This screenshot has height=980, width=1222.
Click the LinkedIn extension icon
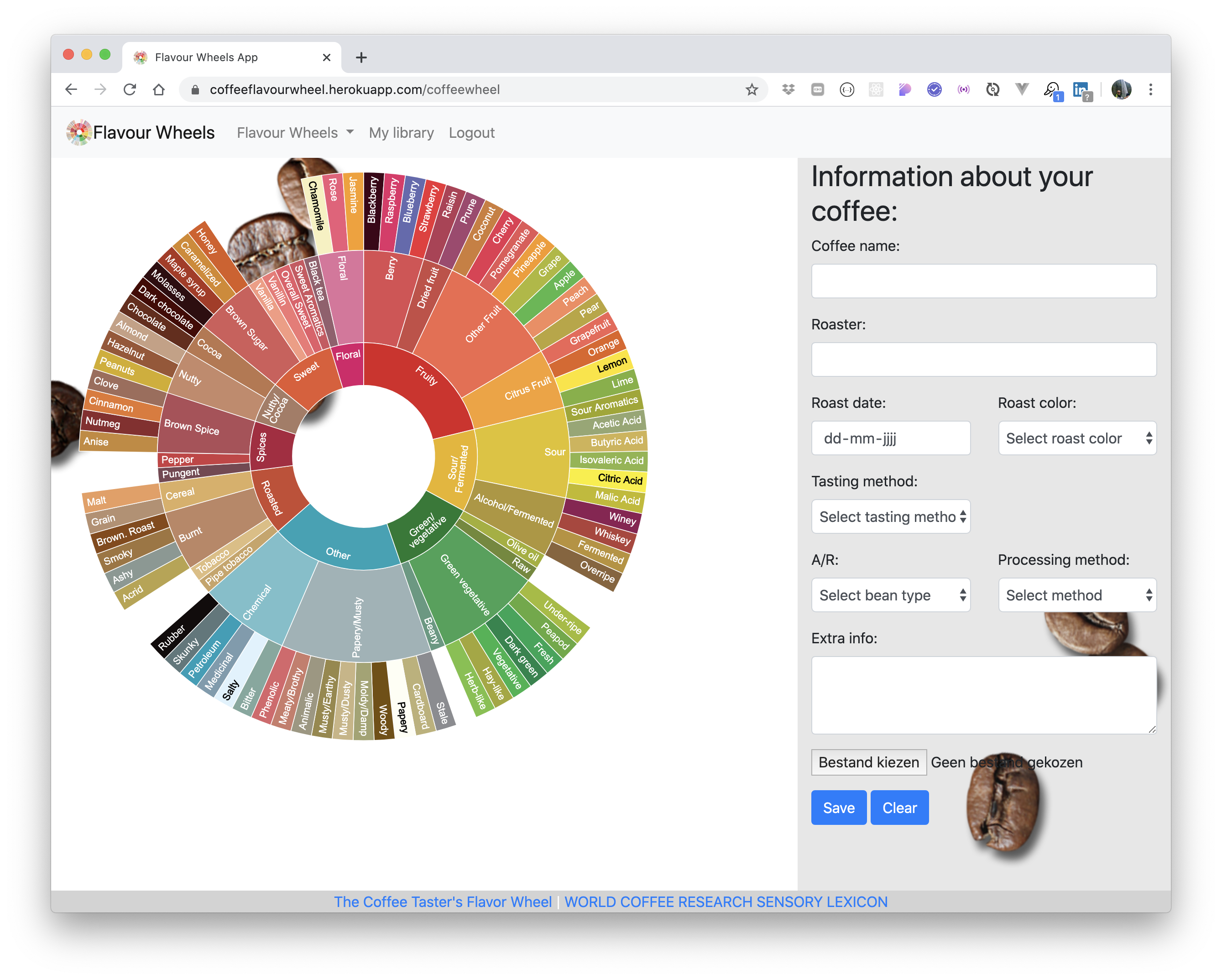point(1080,89)
